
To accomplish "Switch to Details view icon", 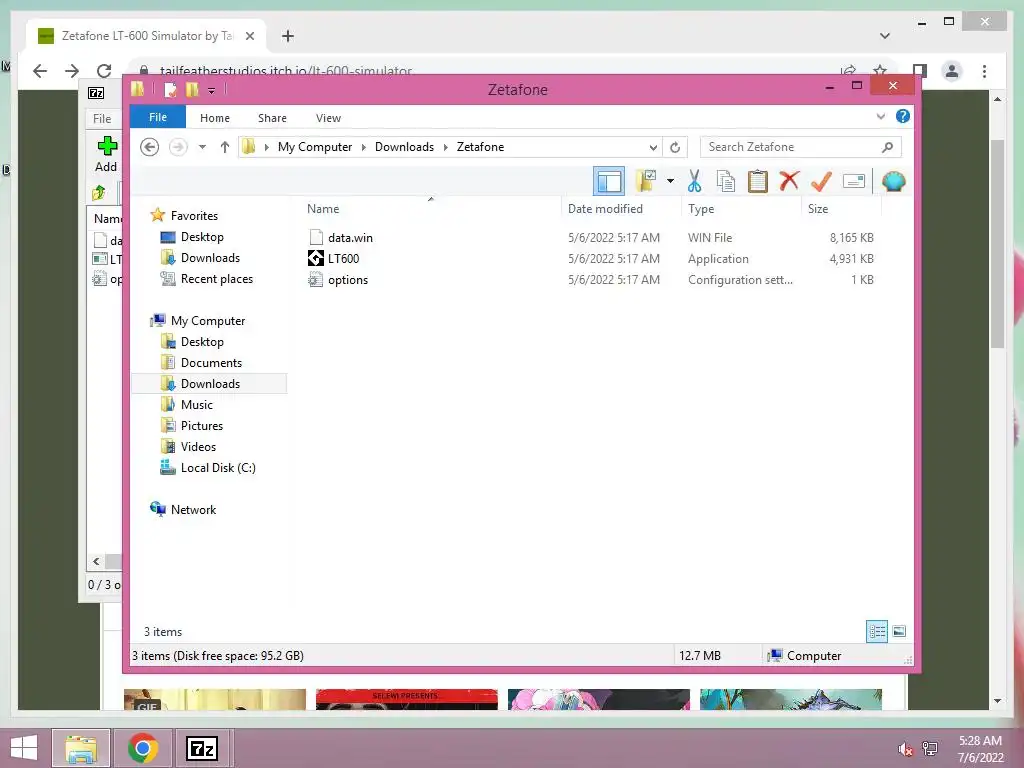I will [877, 631].
